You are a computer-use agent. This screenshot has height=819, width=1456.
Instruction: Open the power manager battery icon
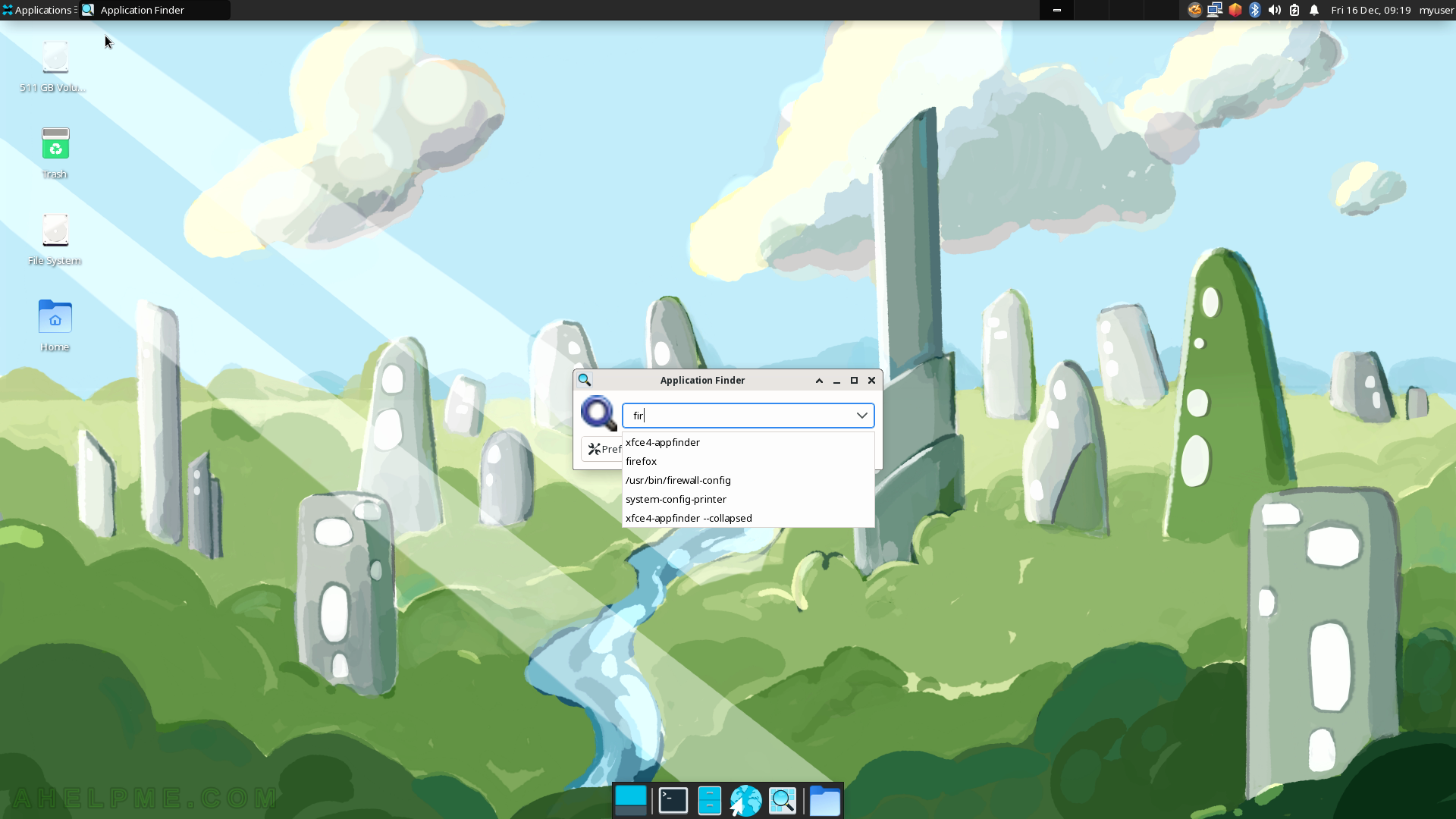(1294, 10)
